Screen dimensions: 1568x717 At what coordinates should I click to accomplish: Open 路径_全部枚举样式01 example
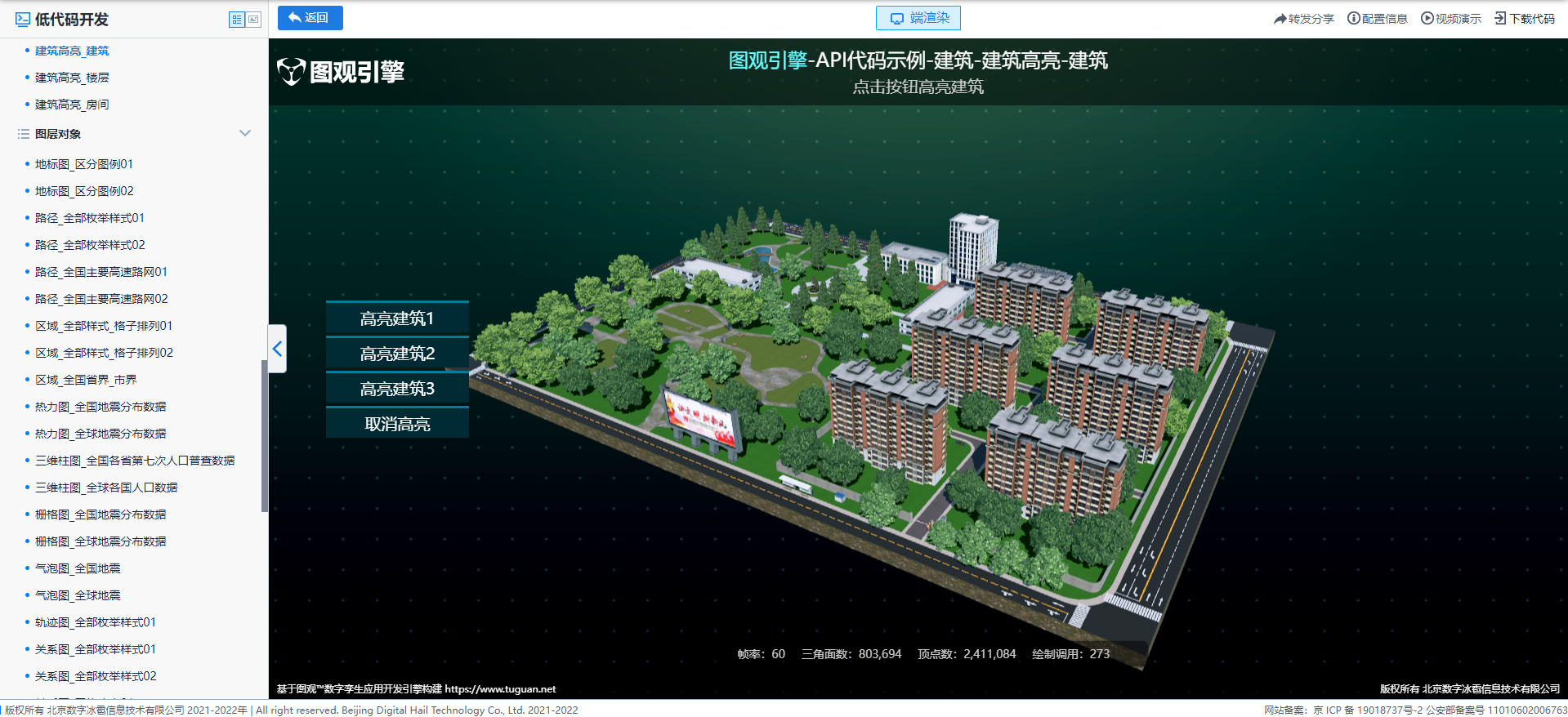tap(90, 218)
